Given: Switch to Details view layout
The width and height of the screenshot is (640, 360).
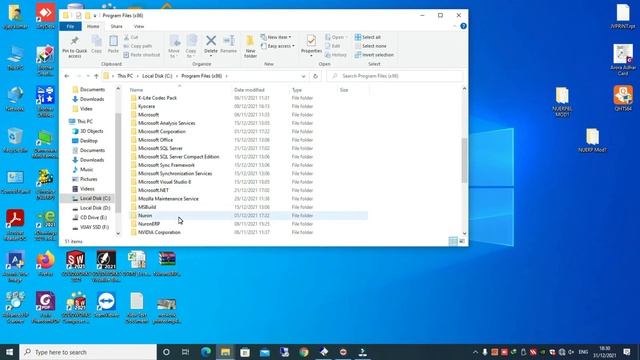Looking at the screenshot, I should click(453, 241).
